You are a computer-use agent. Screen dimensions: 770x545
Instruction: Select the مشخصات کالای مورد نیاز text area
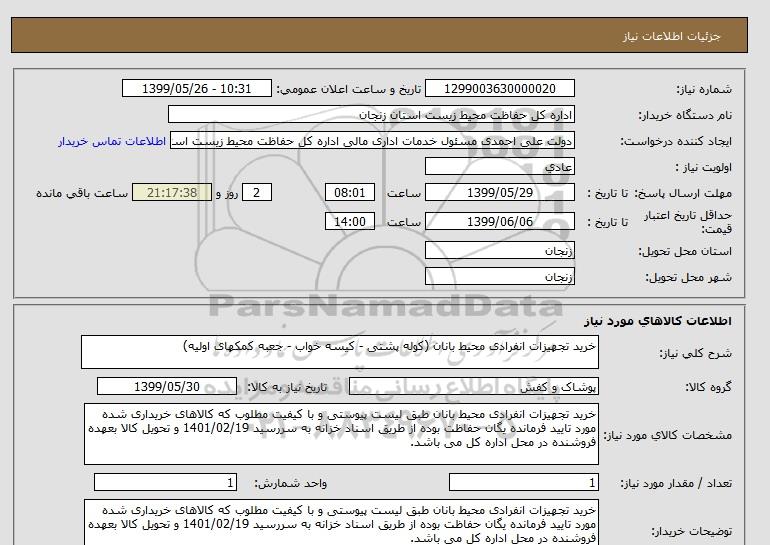(341, 434)
